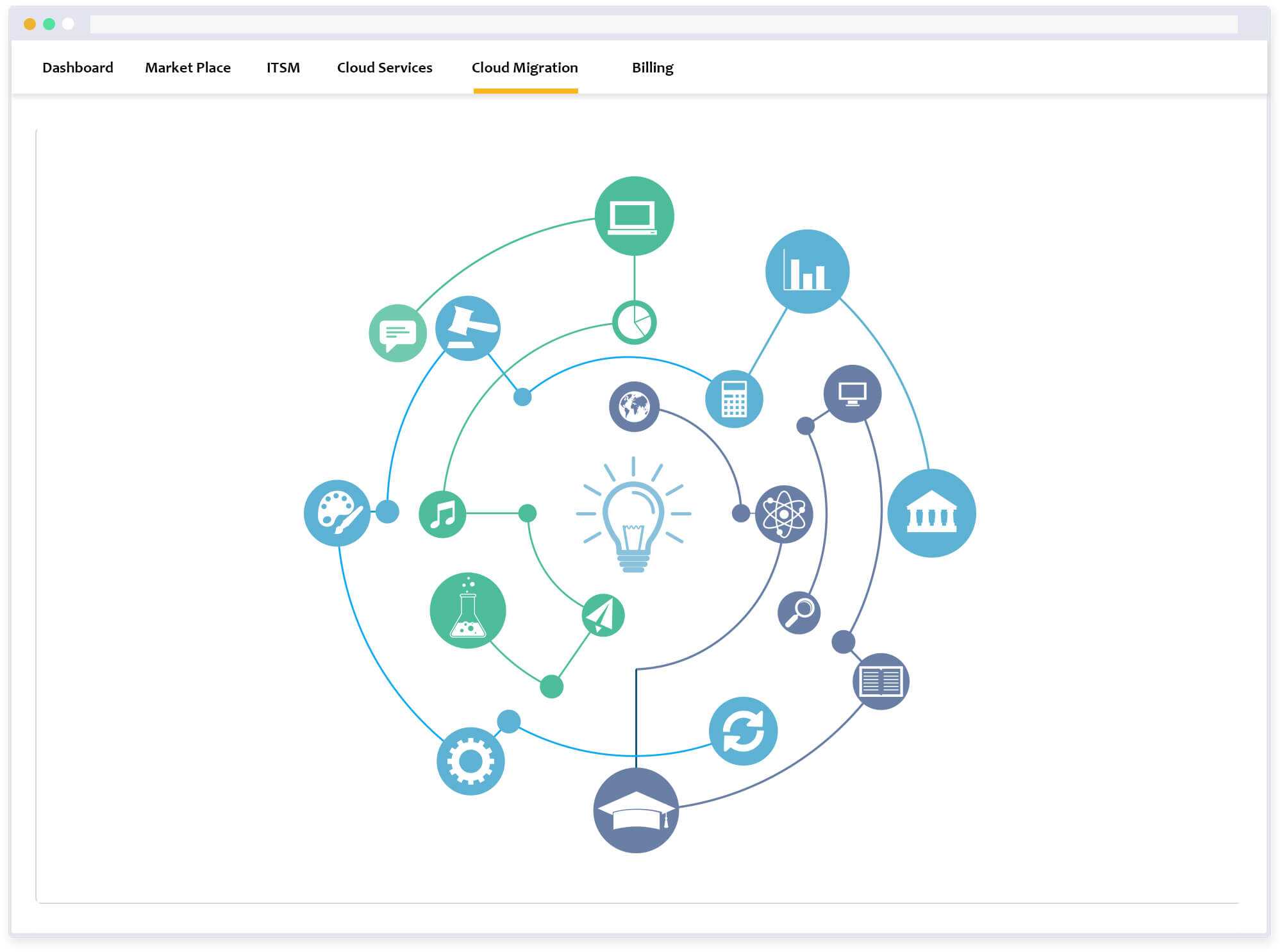Open the calculator icon in the diagram
The width and height of the screenshot is (1282, 952).
point(735,399)
